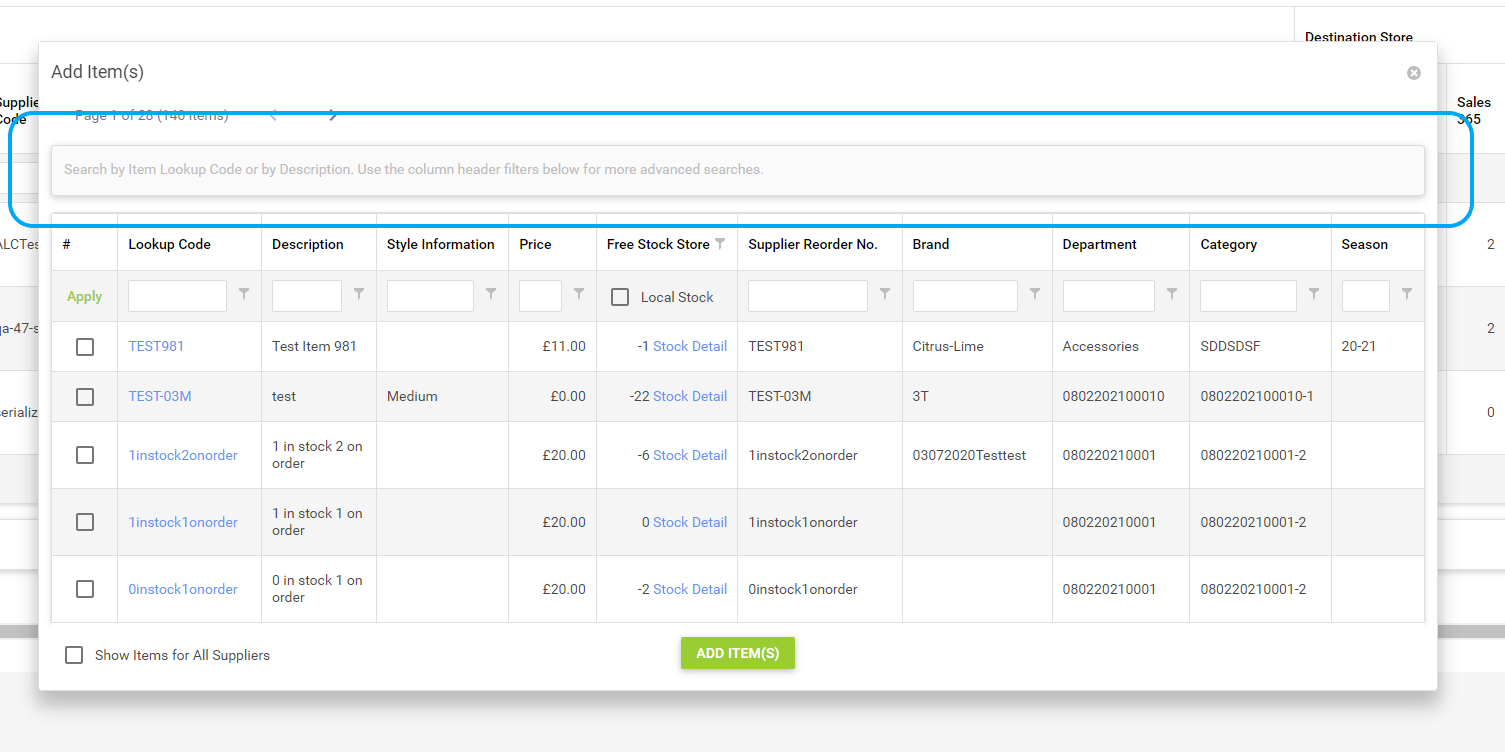
Task: Sort by the Lookup Code column header
Action: pos(169,244)
